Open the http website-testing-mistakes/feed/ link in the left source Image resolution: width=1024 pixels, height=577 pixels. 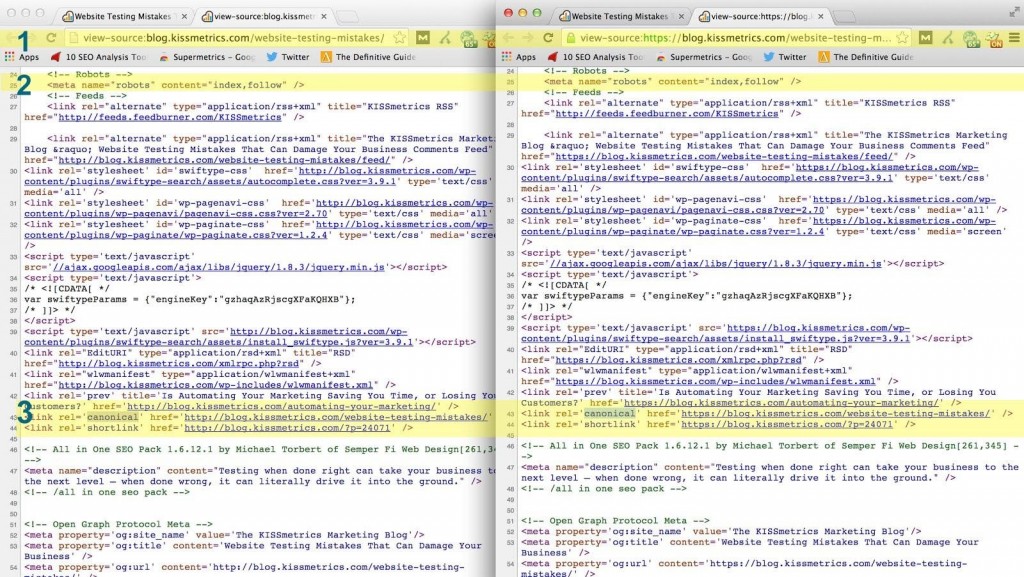225,160
